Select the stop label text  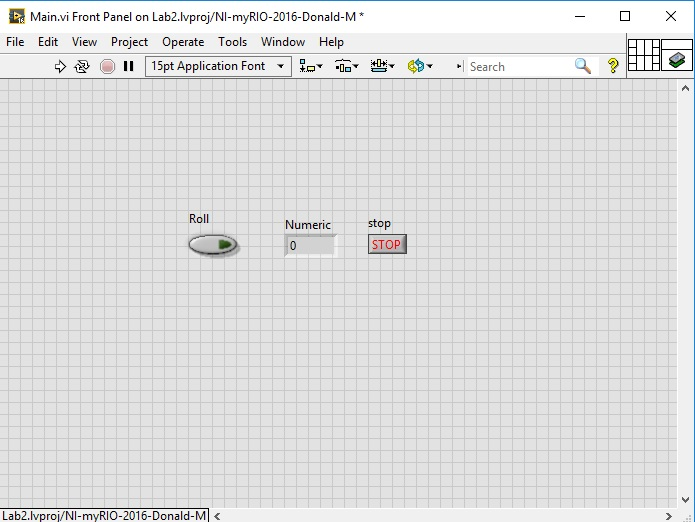click(379, 223)
